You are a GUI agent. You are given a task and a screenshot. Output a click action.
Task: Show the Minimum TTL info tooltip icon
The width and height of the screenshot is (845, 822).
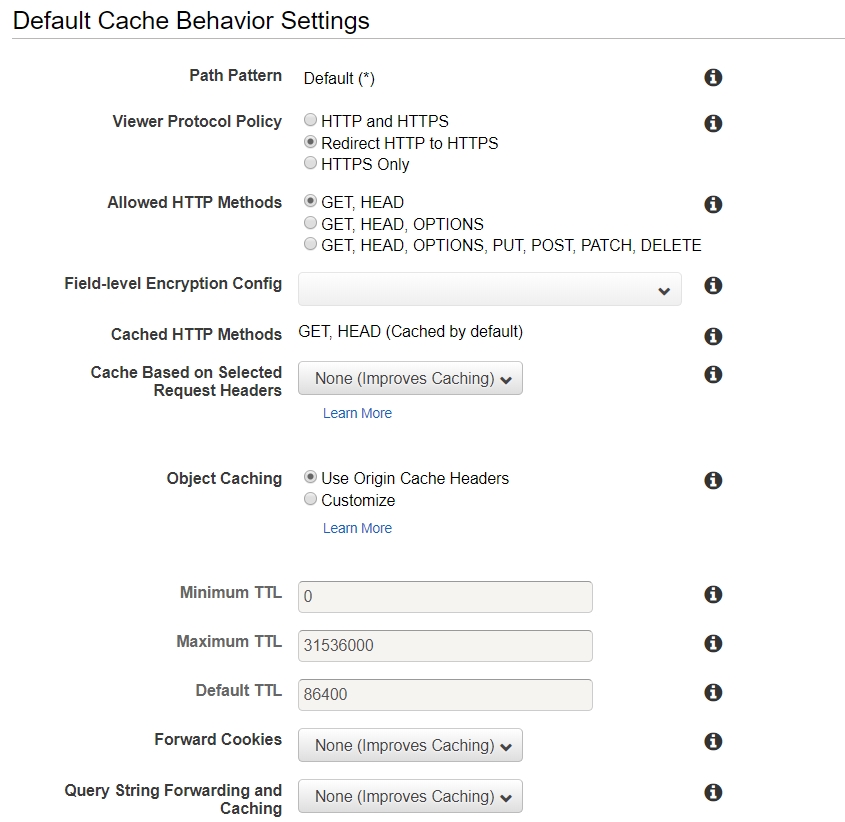[x=713, y=594]
